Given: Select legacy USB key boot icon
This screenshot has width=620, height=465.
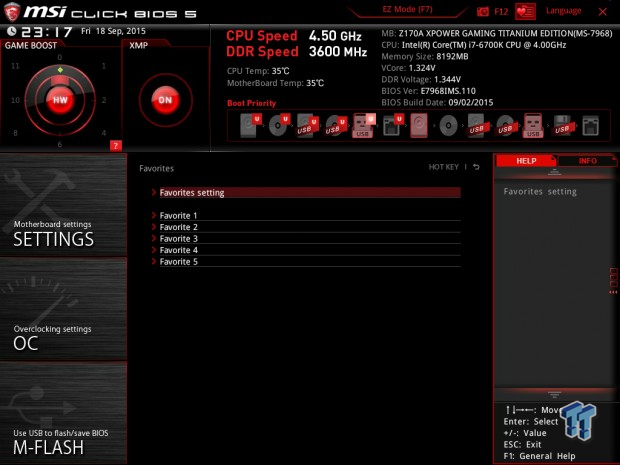Looking at the screenshot, I should click(533, 125).
